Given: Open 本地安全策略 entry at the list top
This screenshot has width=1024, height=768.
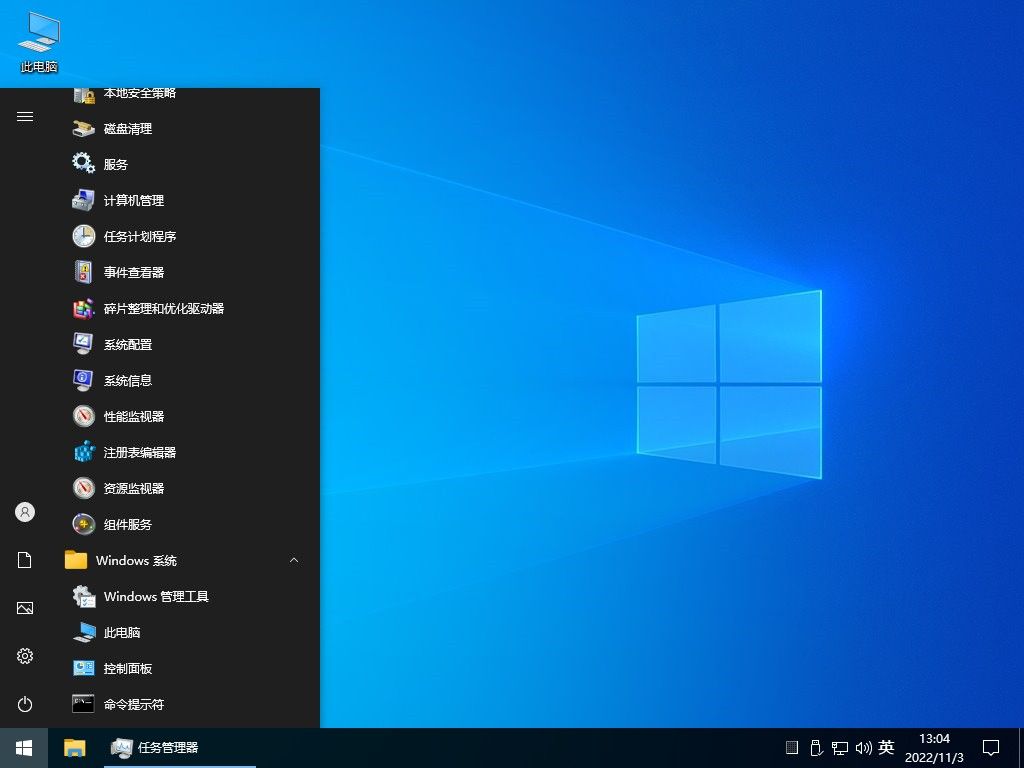Looking at the screenshot, I should coord(183,97).
